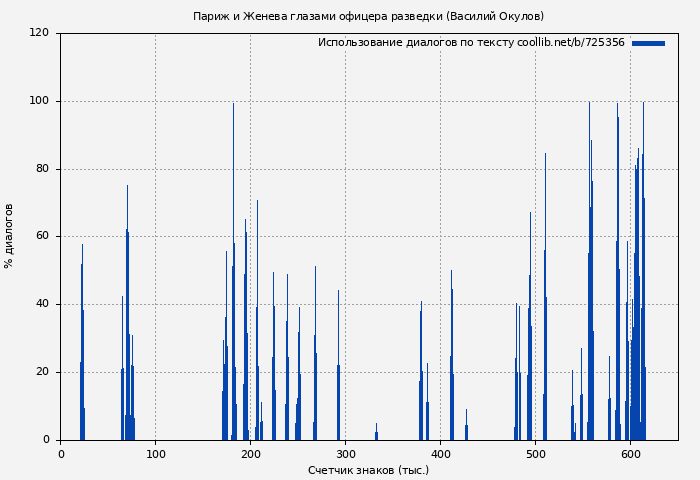Screen dimensions: 700x480
Task: Click the y-axis tick label 100
Action: click(x=39, y=101)
